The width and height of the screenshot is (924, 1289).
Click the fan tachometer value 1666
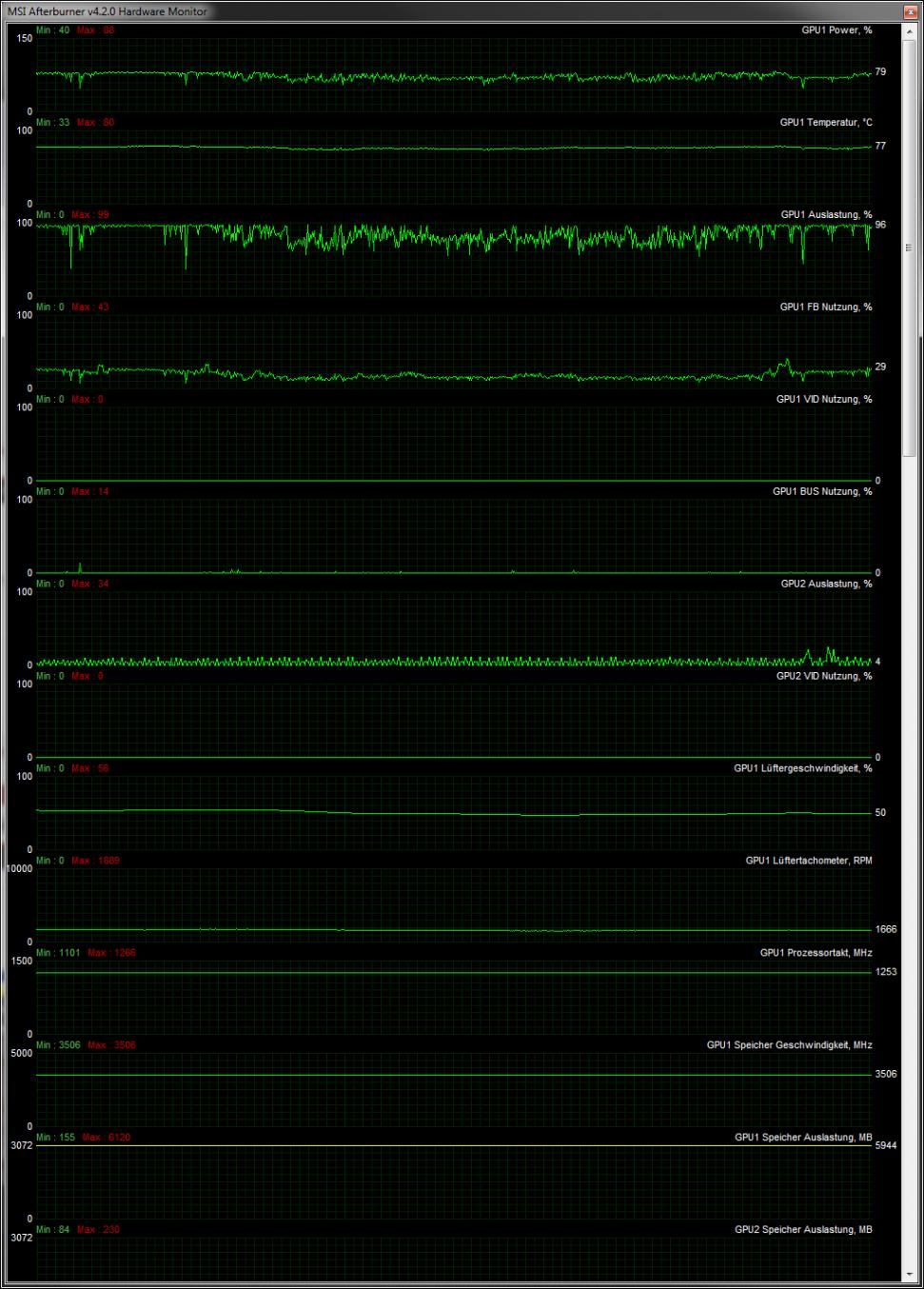coord(886,929)
